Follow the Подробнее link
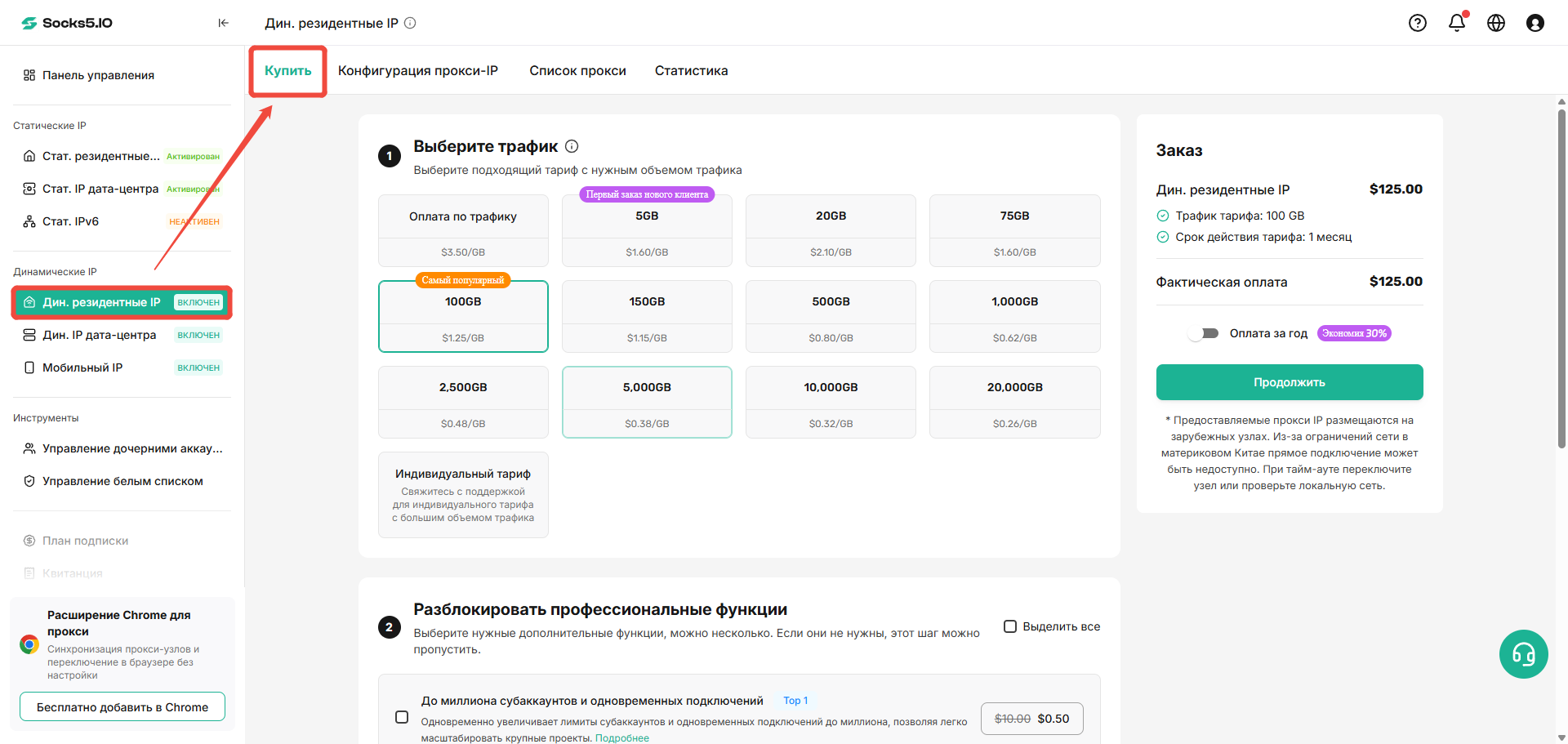Viewport: 1568px width, 744px height. click(x=622, y=738)
